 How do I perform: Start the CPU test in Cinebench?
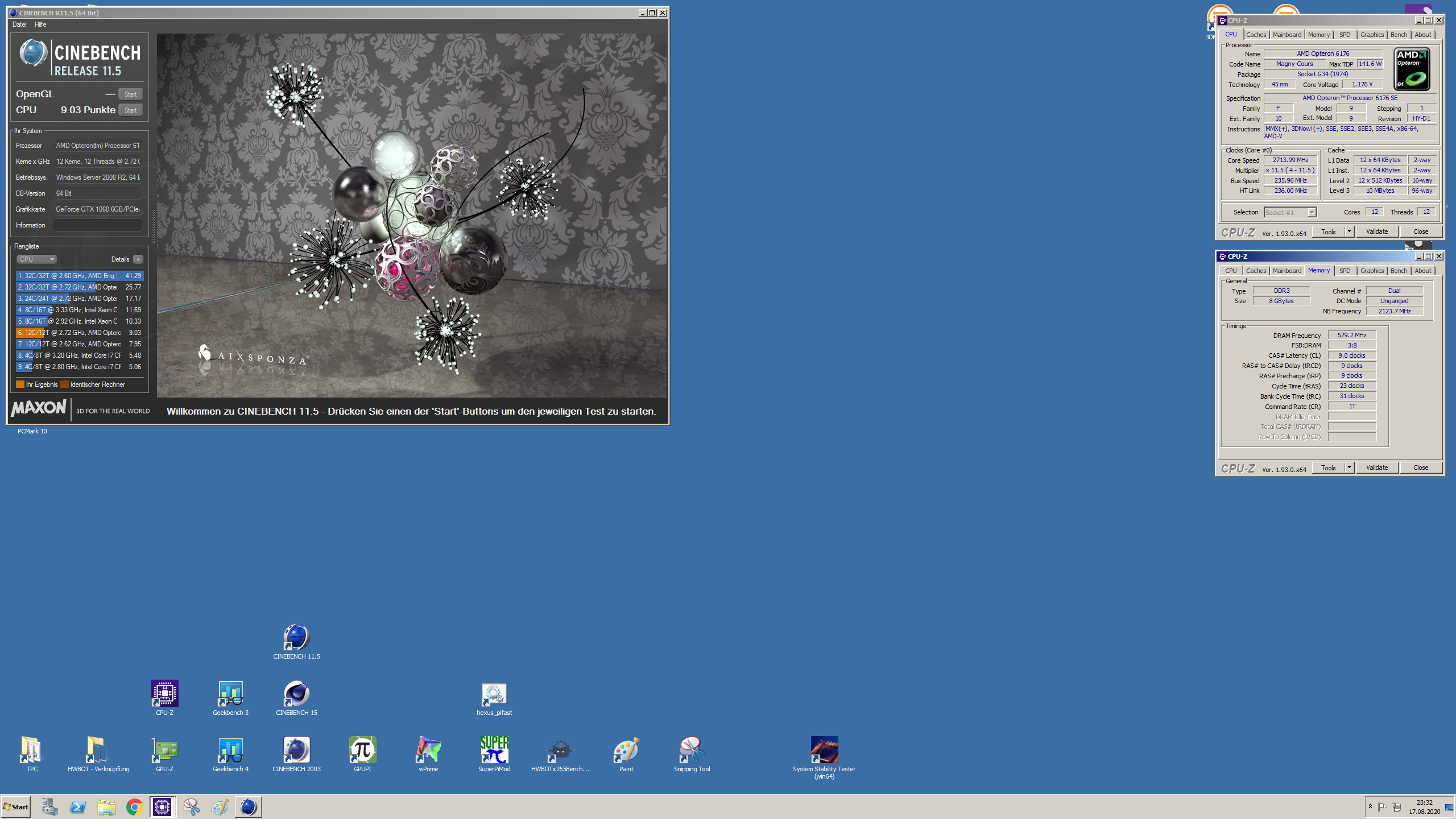tap(130, 110)
